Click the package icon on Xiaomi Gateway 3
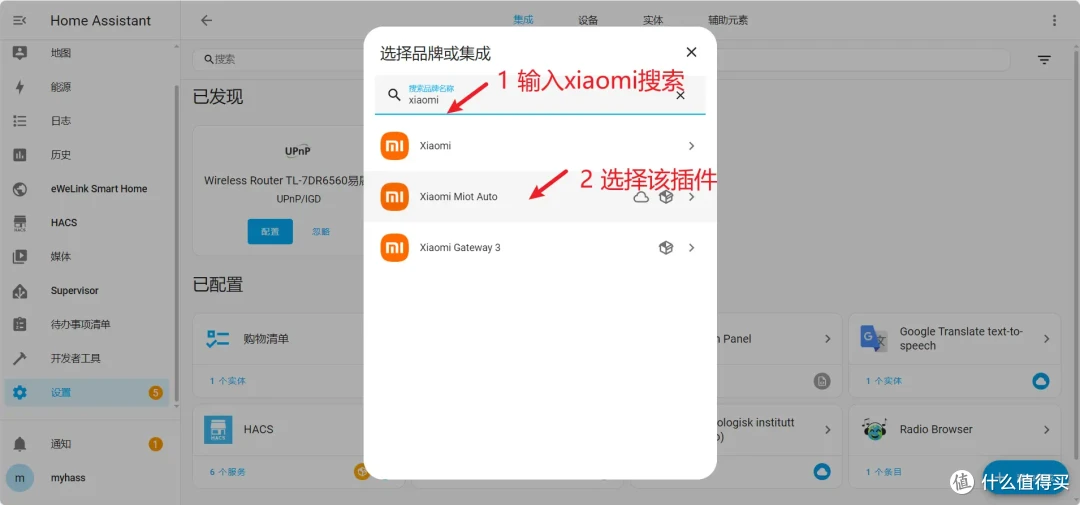 coord(665,247)
